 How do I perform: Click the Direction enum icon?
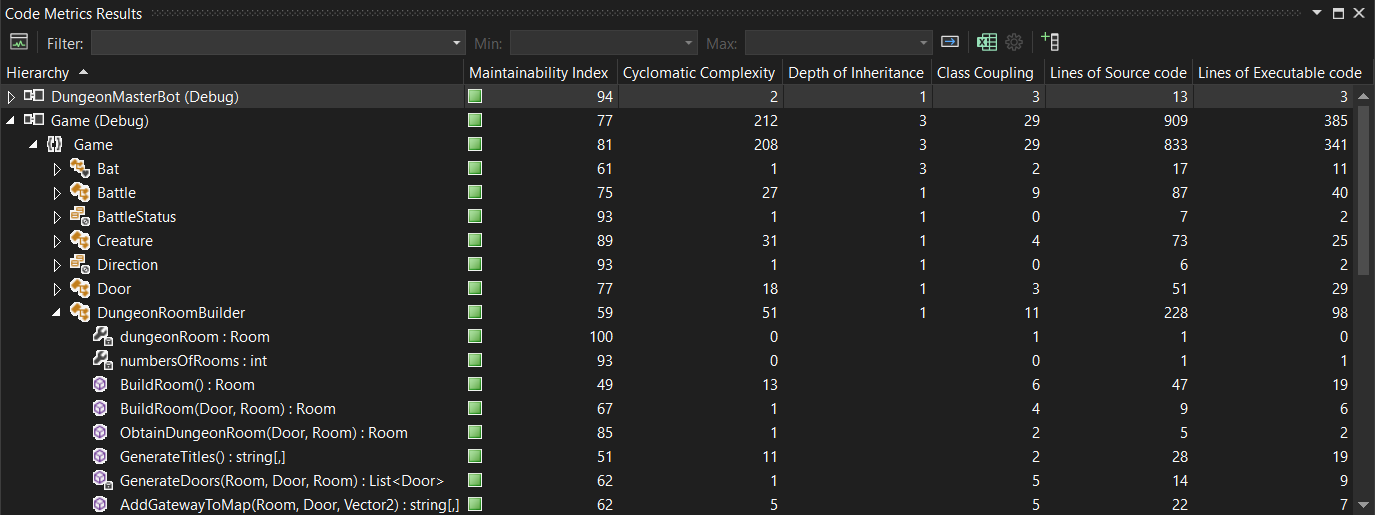coord(80,265)
